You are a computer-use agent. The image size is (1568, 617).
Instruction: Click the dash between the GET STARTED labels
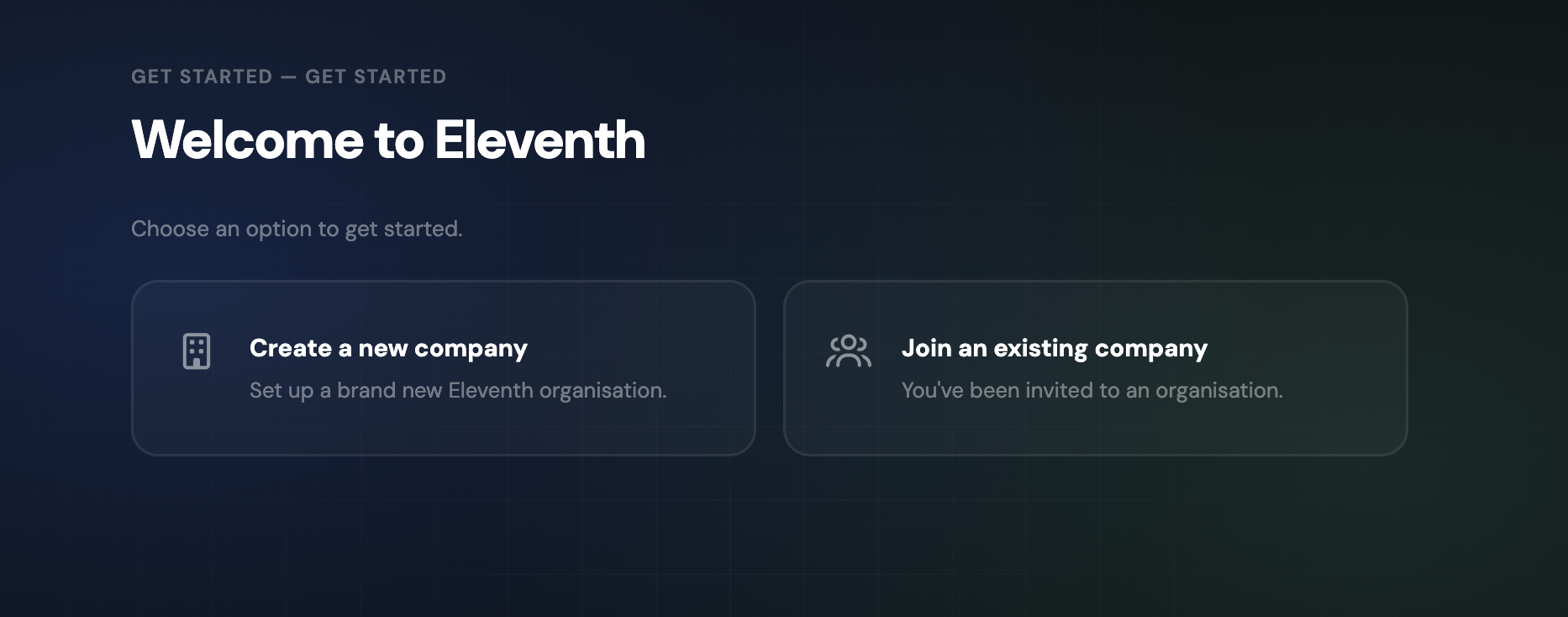click(288, 76)
